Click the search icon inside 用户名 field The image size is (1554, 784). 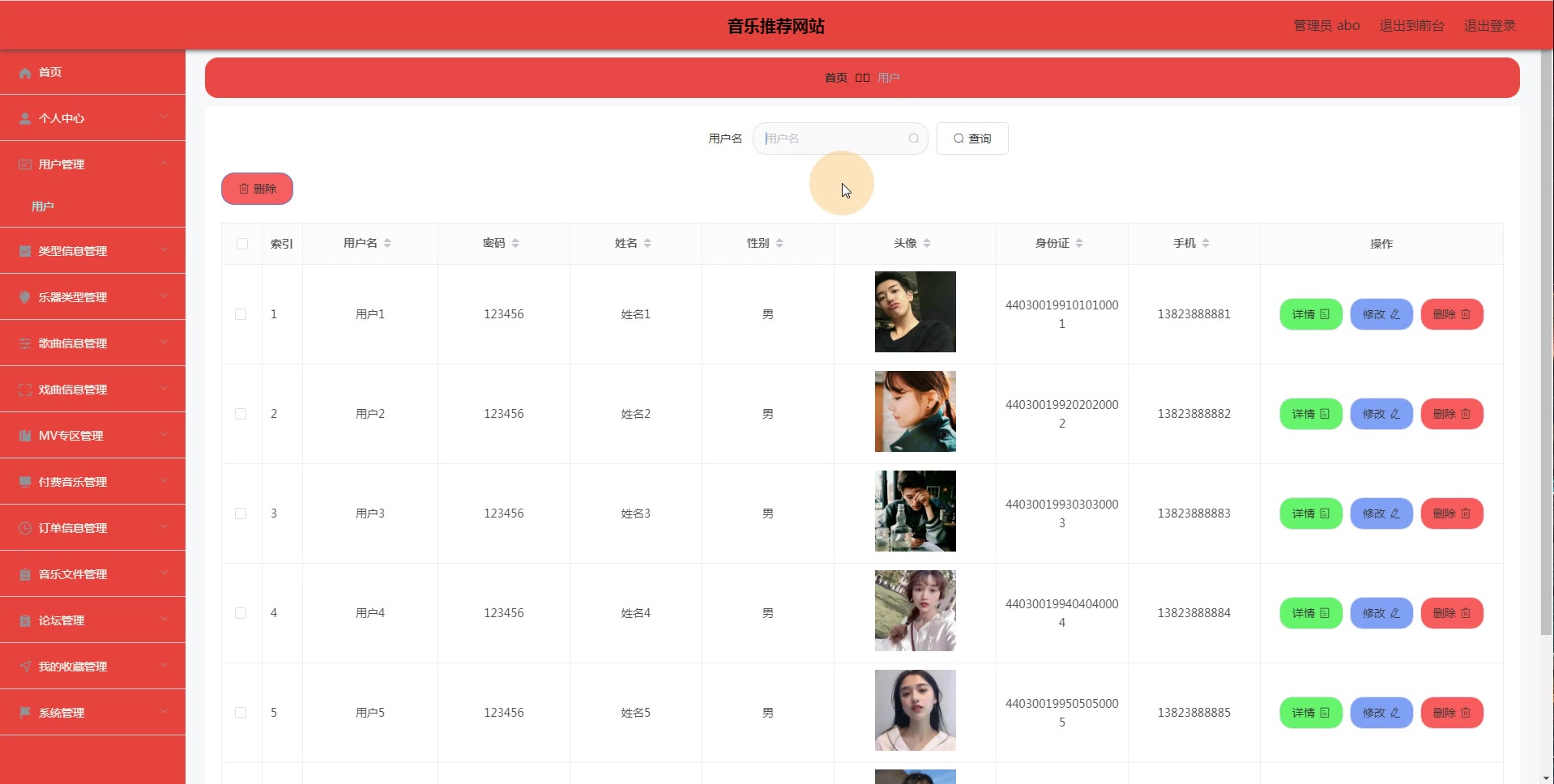(913, 138)
